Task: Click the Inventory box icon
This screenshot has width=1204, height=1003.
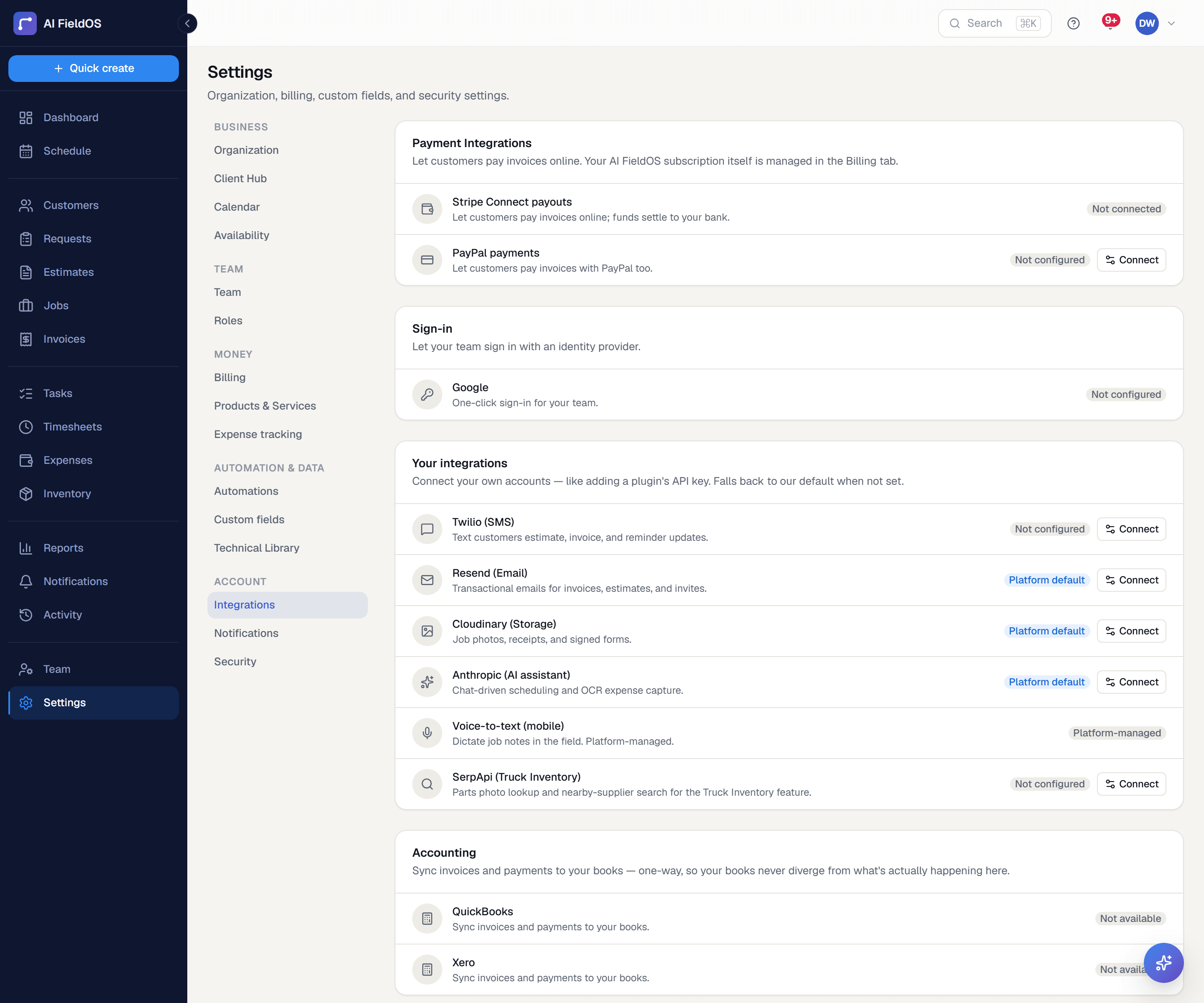Action: (x=26, y=494)
